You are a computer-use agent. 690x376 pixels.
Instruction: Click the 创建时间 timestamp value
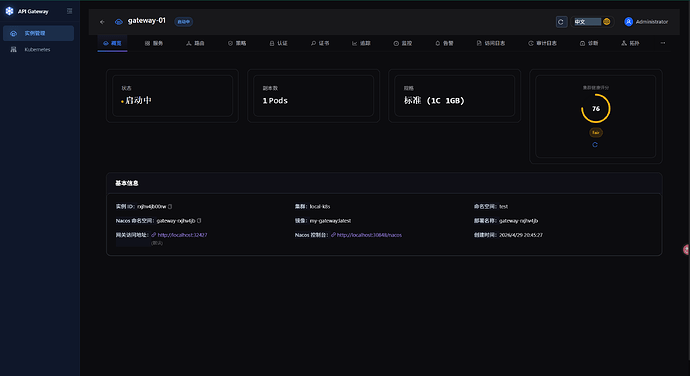(x=521, y=235)
